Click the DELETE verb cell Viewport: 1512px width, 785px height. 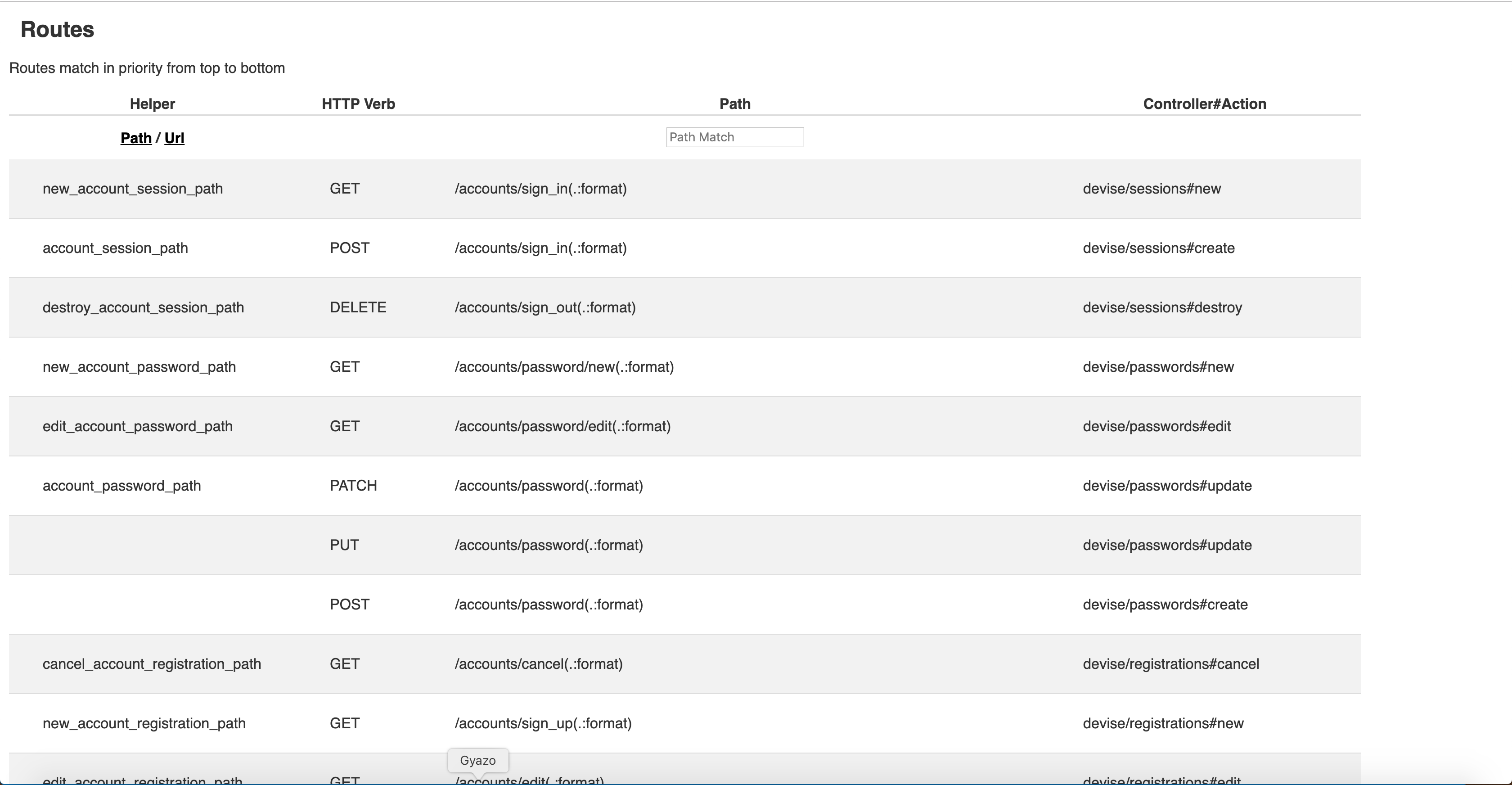click(x=357, y=307)
